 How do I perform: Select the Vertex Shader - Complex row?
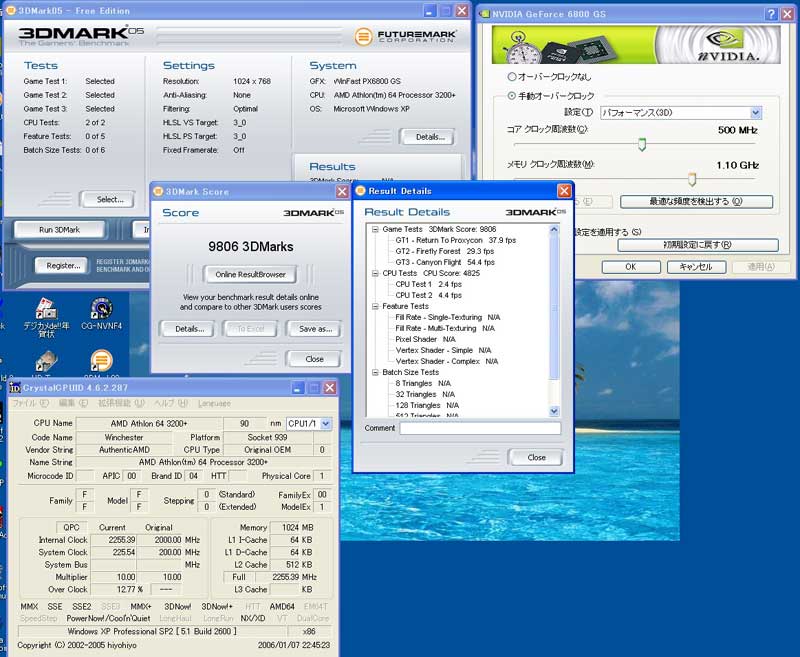[447, 361]
